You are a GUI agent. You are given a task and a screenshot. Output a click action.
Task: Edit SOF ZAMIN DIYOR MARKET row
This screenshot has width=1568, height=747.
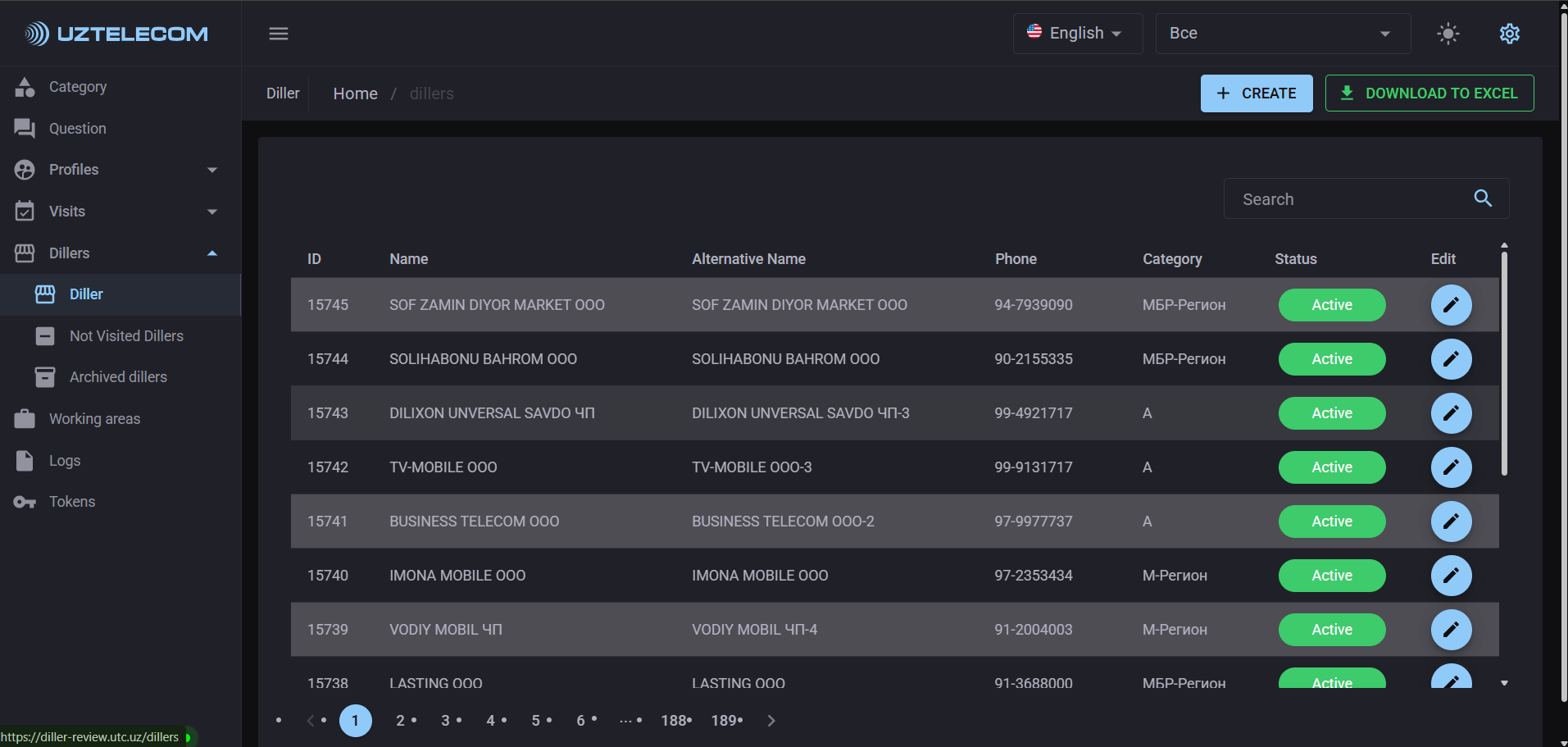(x=1451, y=305)
